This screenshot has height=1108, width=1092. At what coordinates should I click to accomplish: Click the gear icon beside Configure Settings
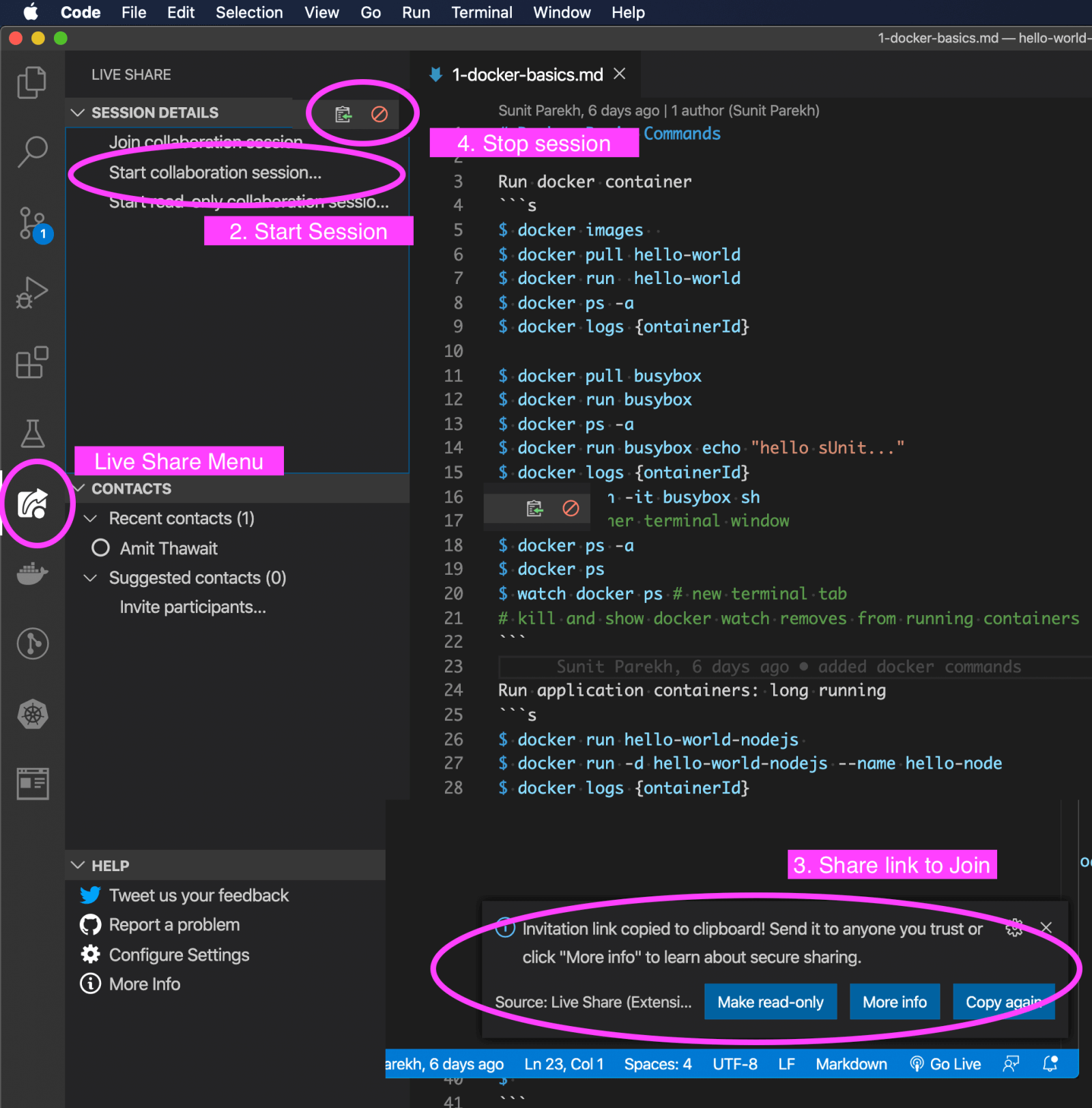tap(90, 954)
